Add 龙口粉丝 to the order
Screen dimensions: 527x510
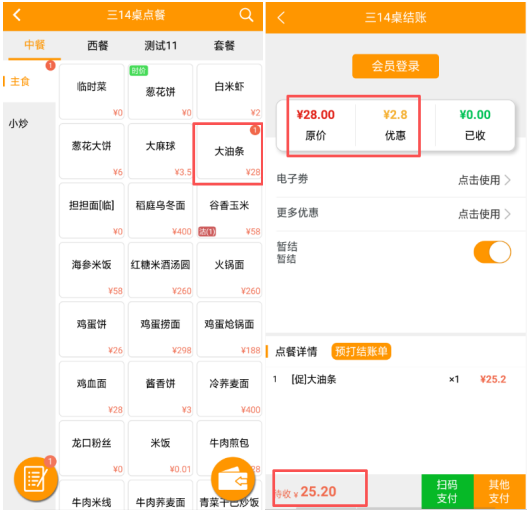pos(92,448)
